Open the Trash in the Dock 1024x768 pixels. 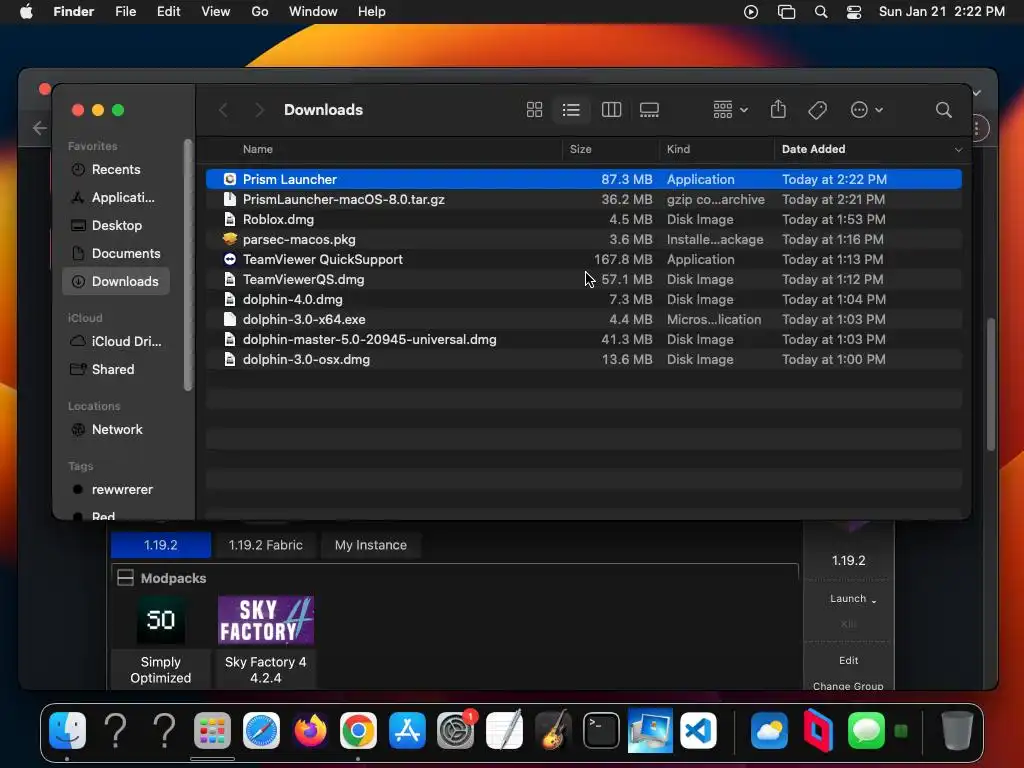coord(957,730)
